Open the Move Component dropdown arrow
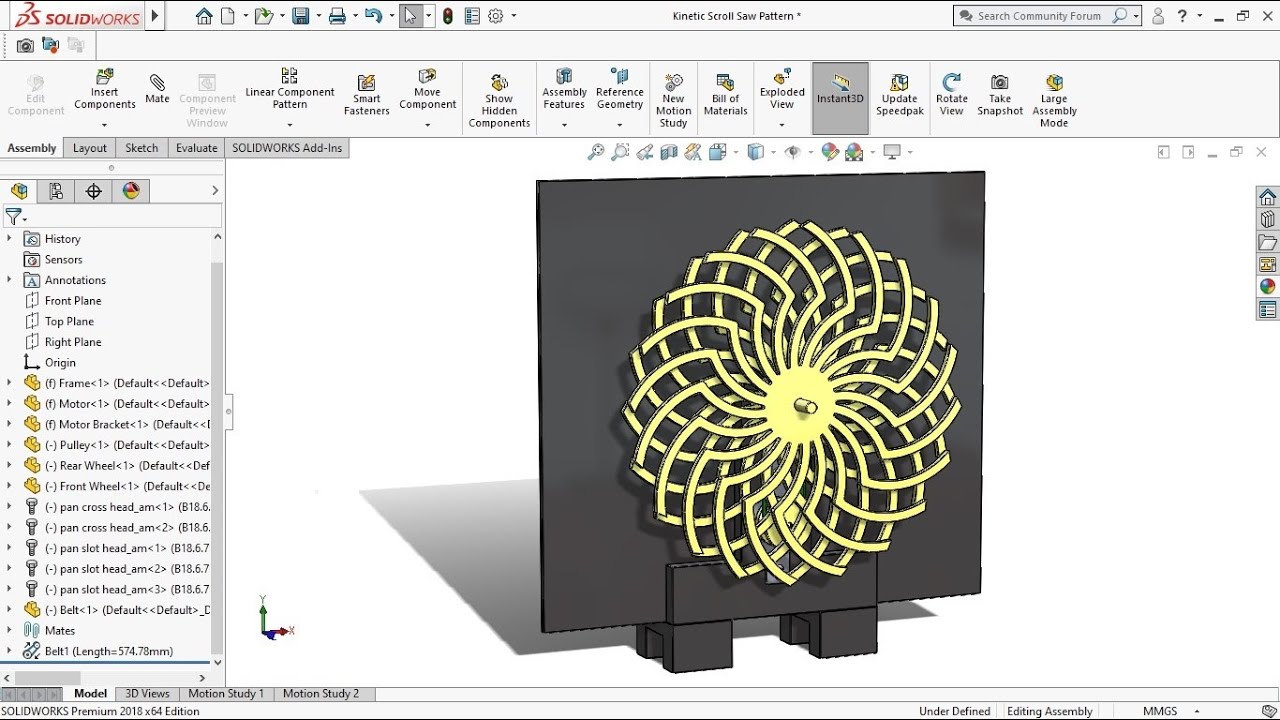 [427, 125]
